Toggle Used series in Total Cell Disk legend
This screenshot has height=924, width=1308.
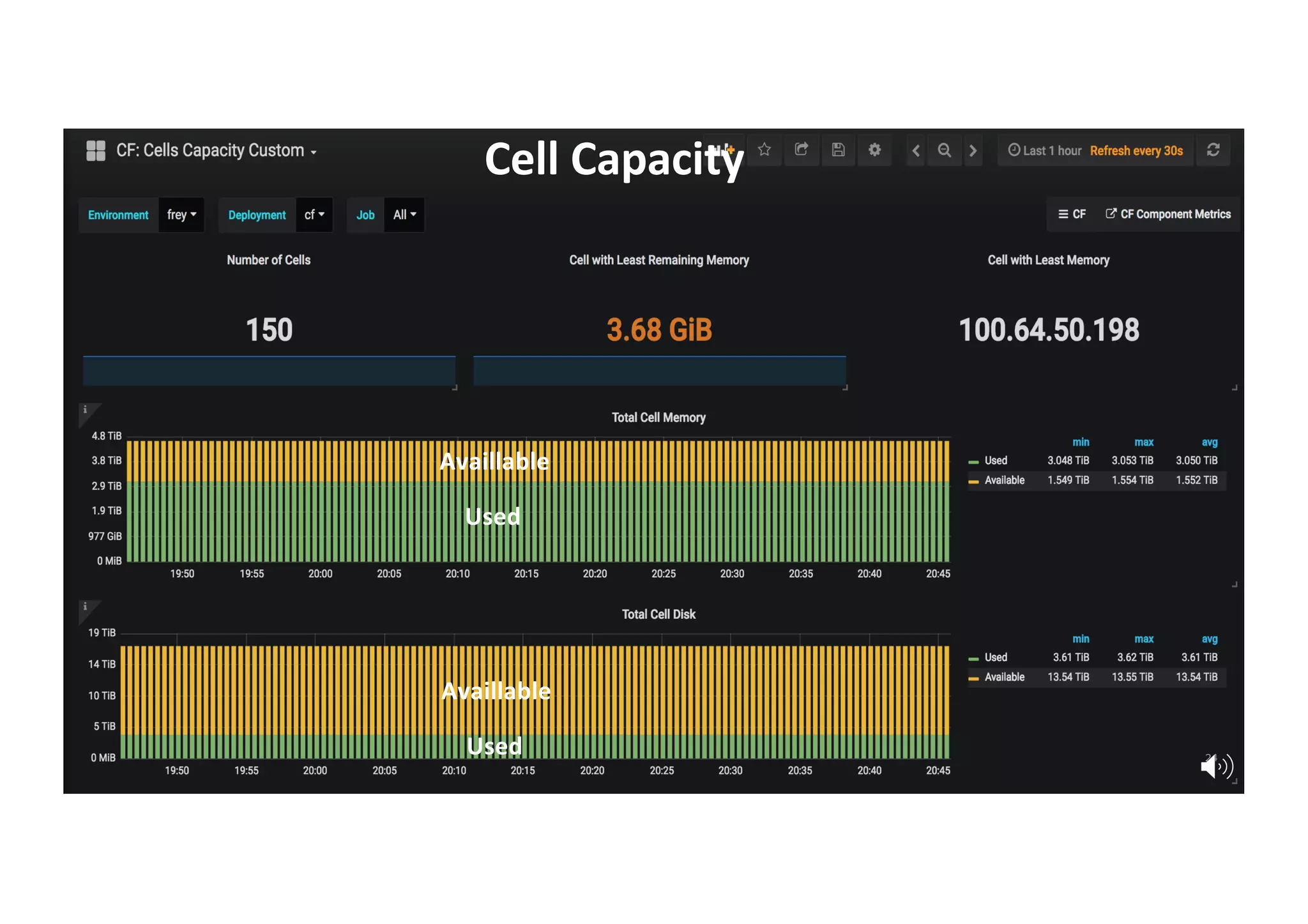tap(995, 657)
